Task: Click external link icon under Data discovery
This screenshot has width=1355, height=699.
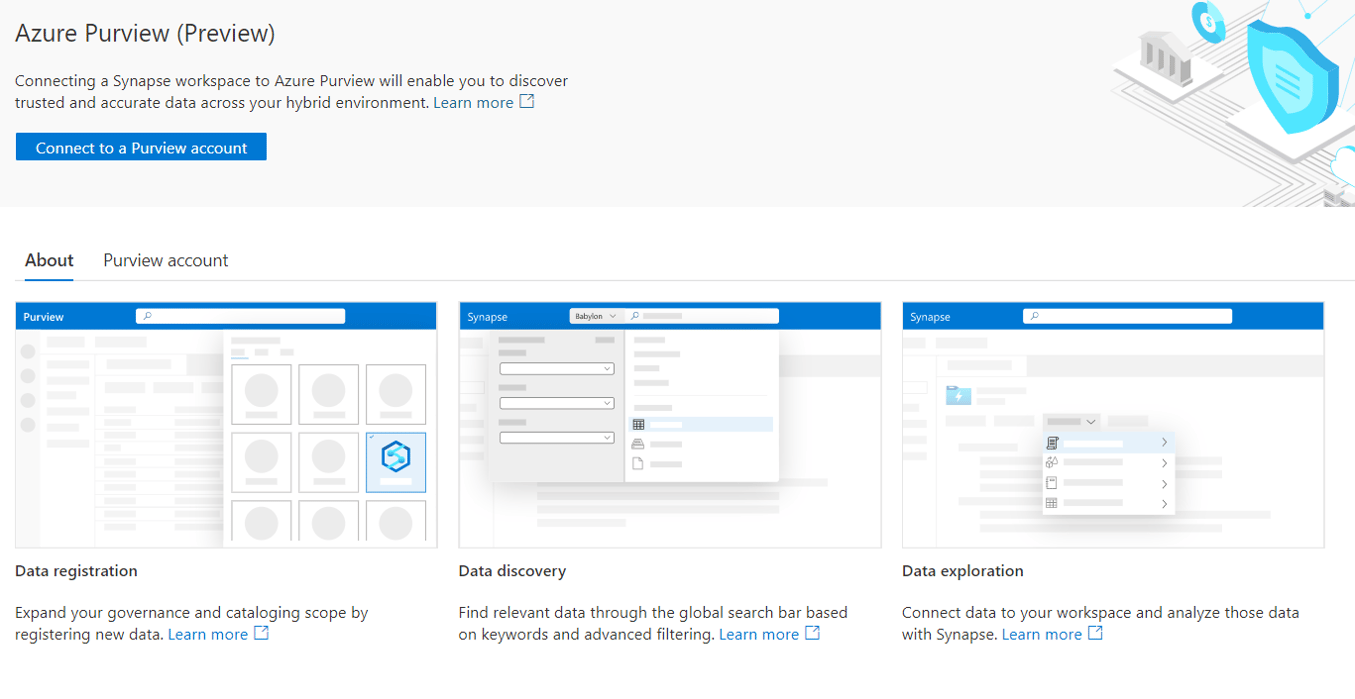Action: 812,633
